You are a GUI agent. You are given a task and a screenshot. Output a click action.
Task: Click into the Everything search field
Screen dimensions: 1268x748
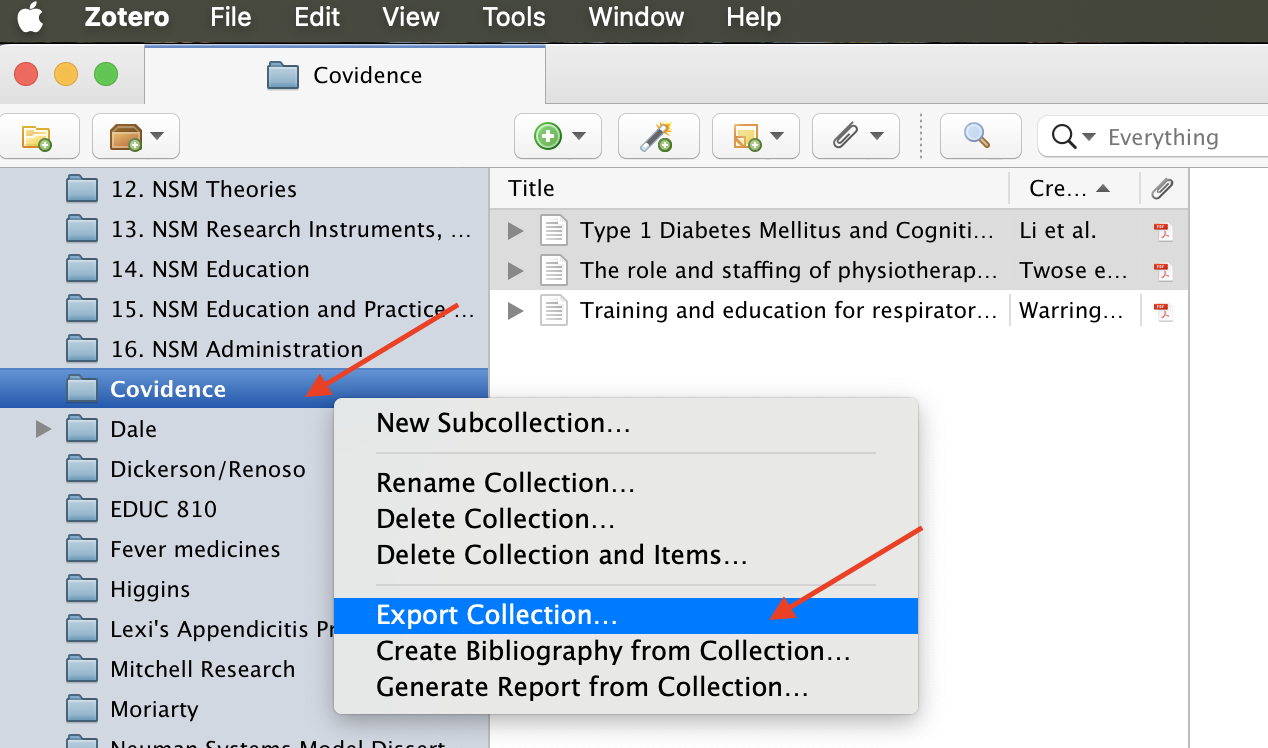[1180, 137]
